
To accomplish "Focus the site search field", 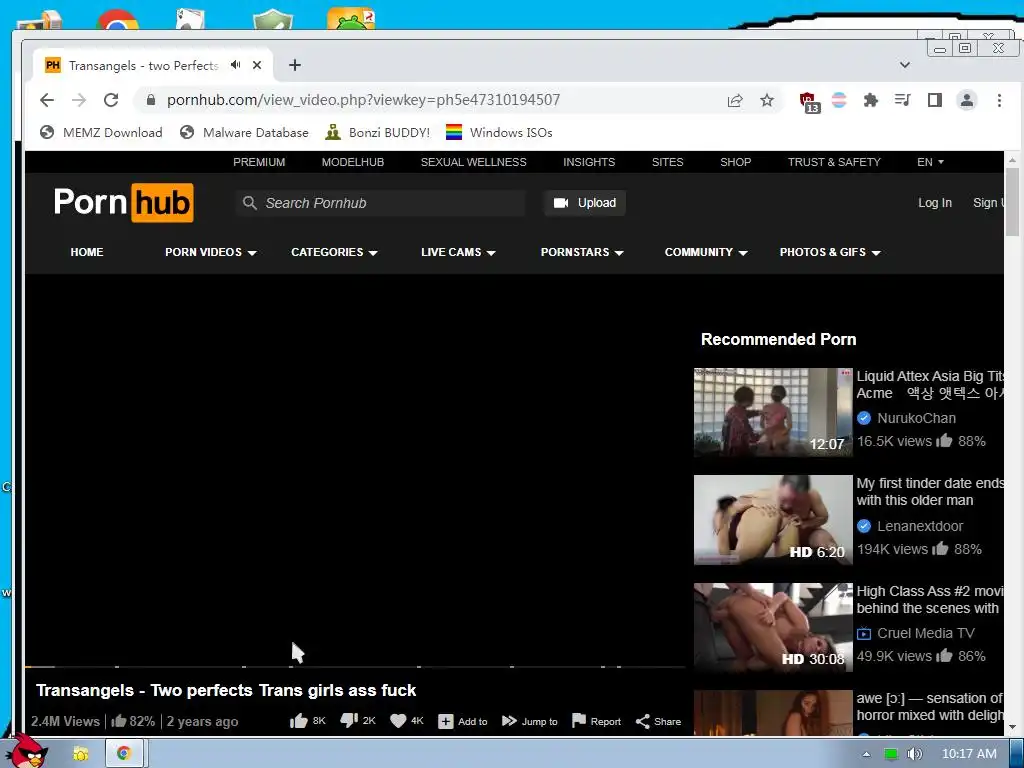I will tap(380, 203).
